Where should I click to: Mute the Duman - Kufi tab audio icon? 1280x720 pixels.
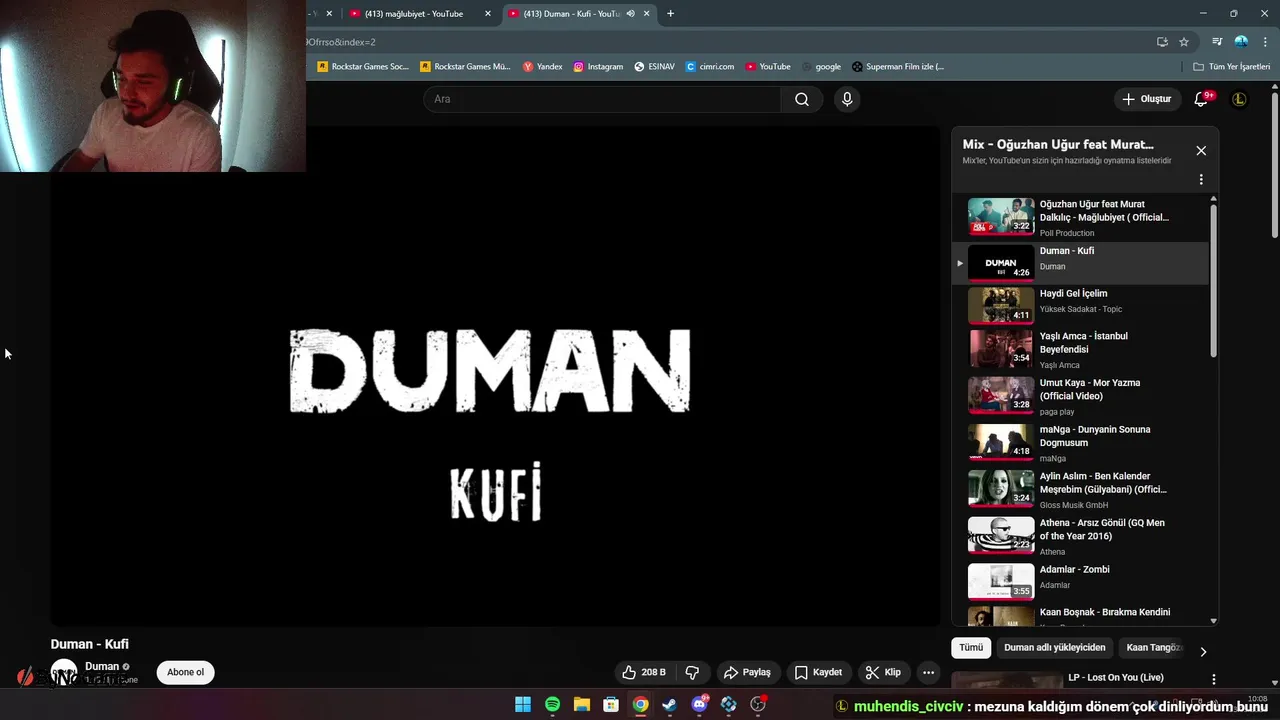tap(631, 14)
